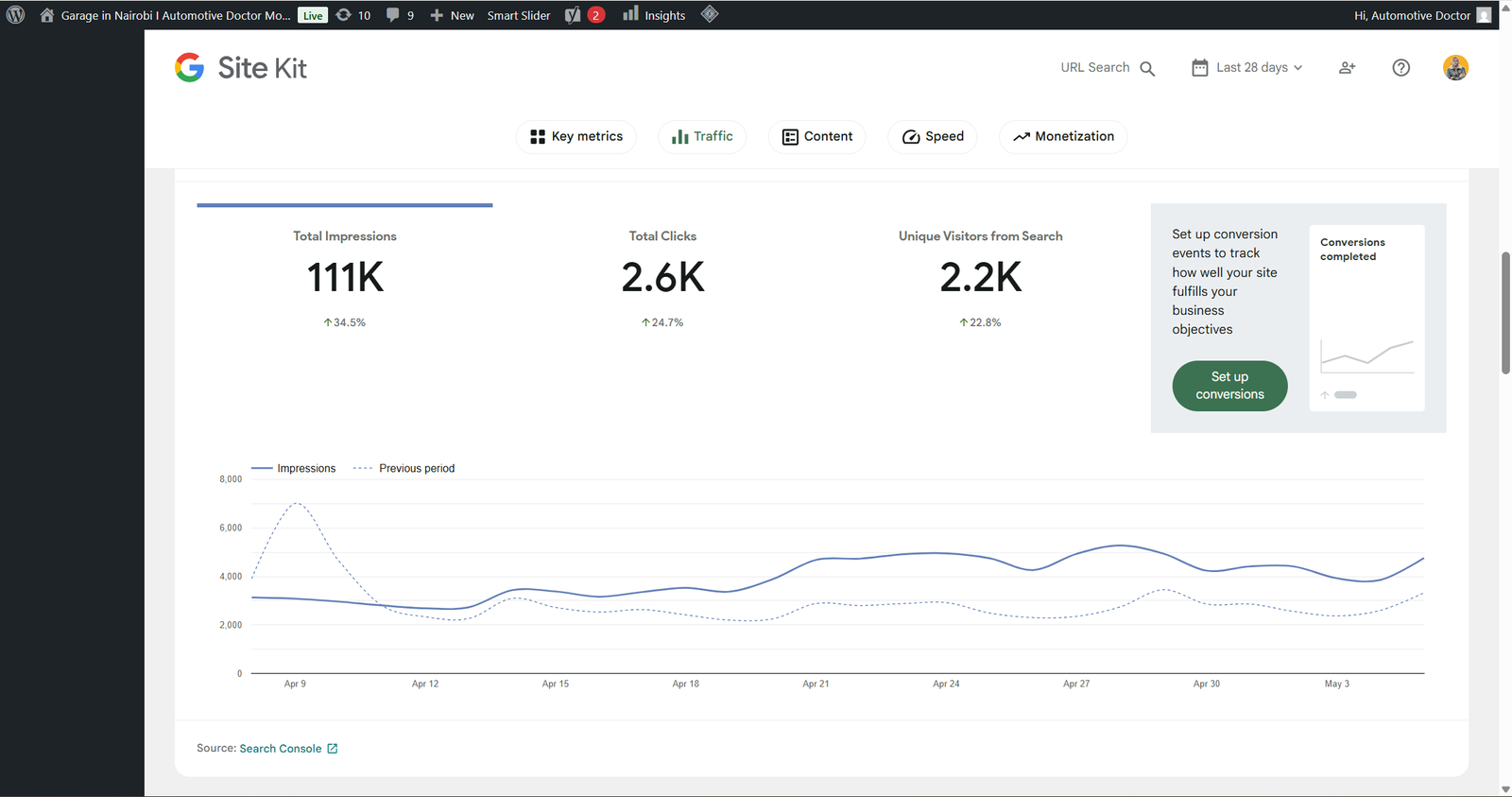Switch to the Key metrics tab

(576, 136)
